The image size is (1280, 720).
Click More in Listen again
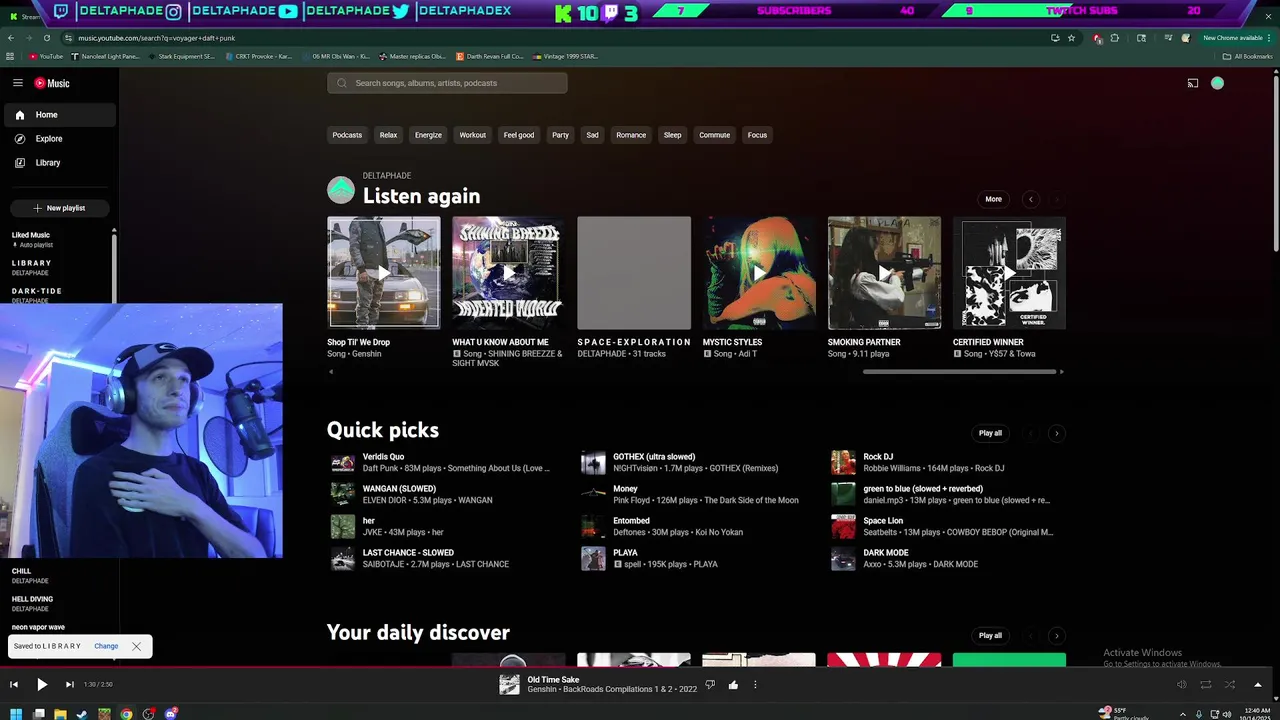pyautogui.click(x=993, y=199)
